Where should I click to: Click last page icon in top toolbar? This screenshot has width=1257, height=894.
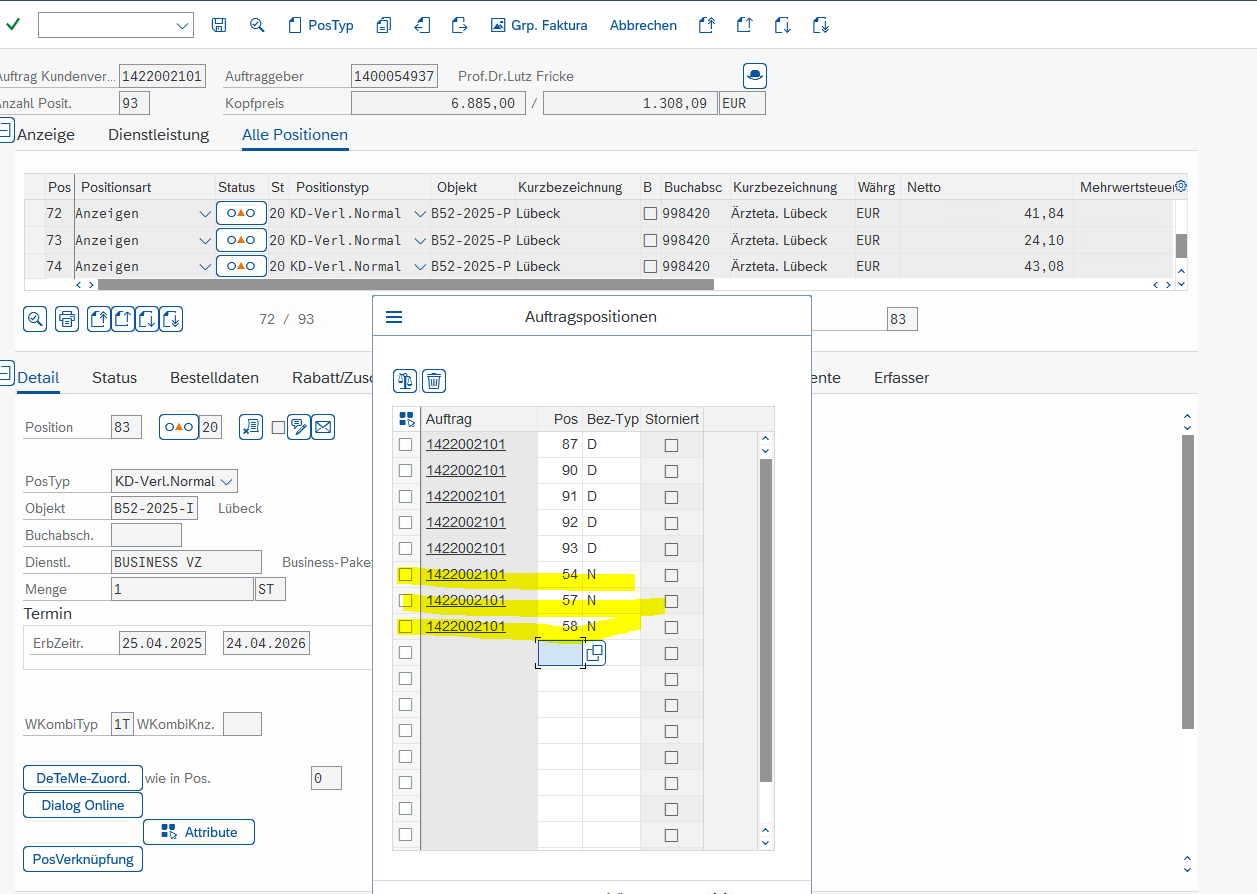tap(820, 25)
